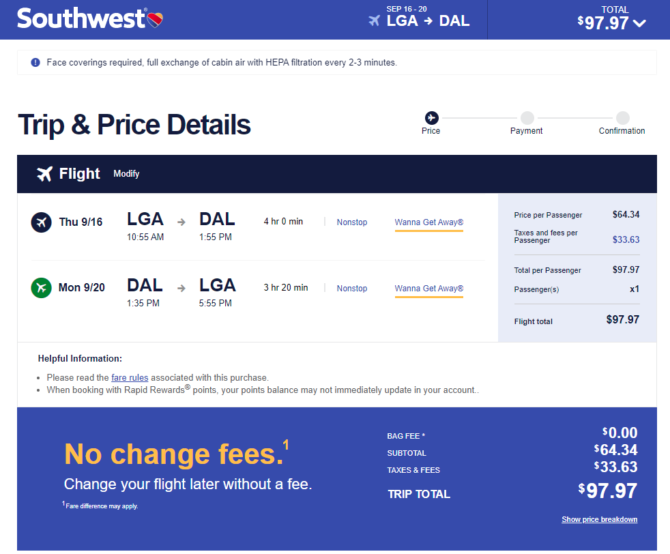Click Nonstop link on the LGA to DAL flight

click(352, 222)
